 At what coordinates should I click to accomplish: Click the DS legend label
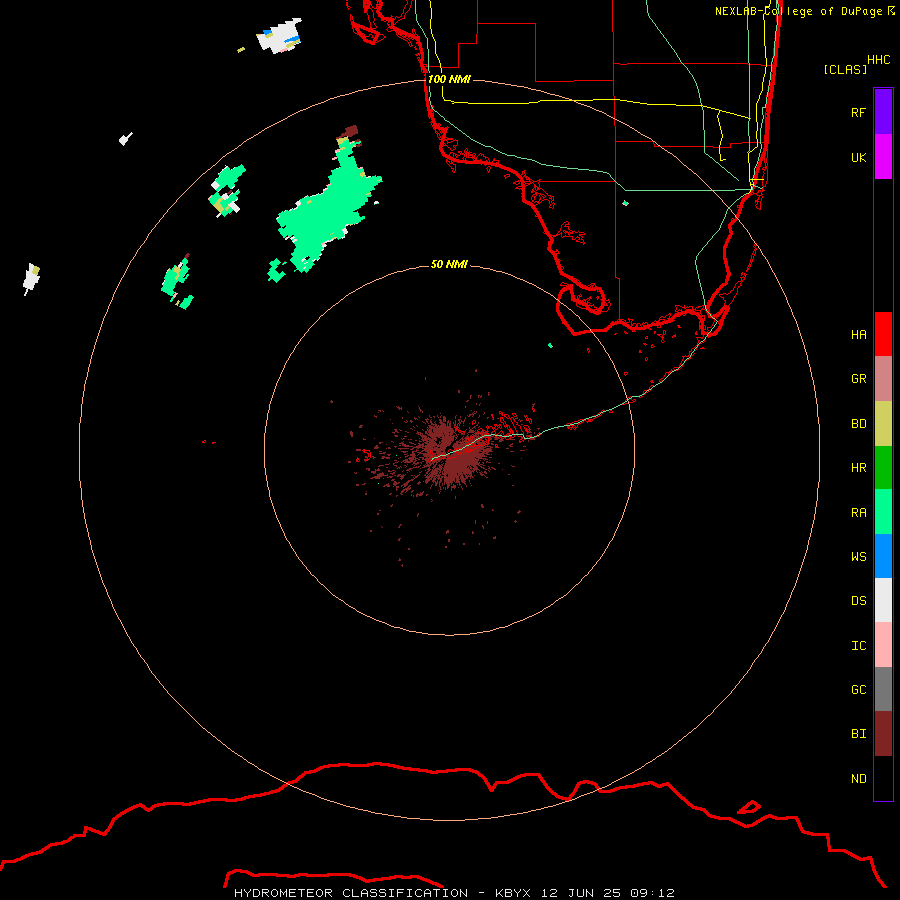click(x=859, y=600)
